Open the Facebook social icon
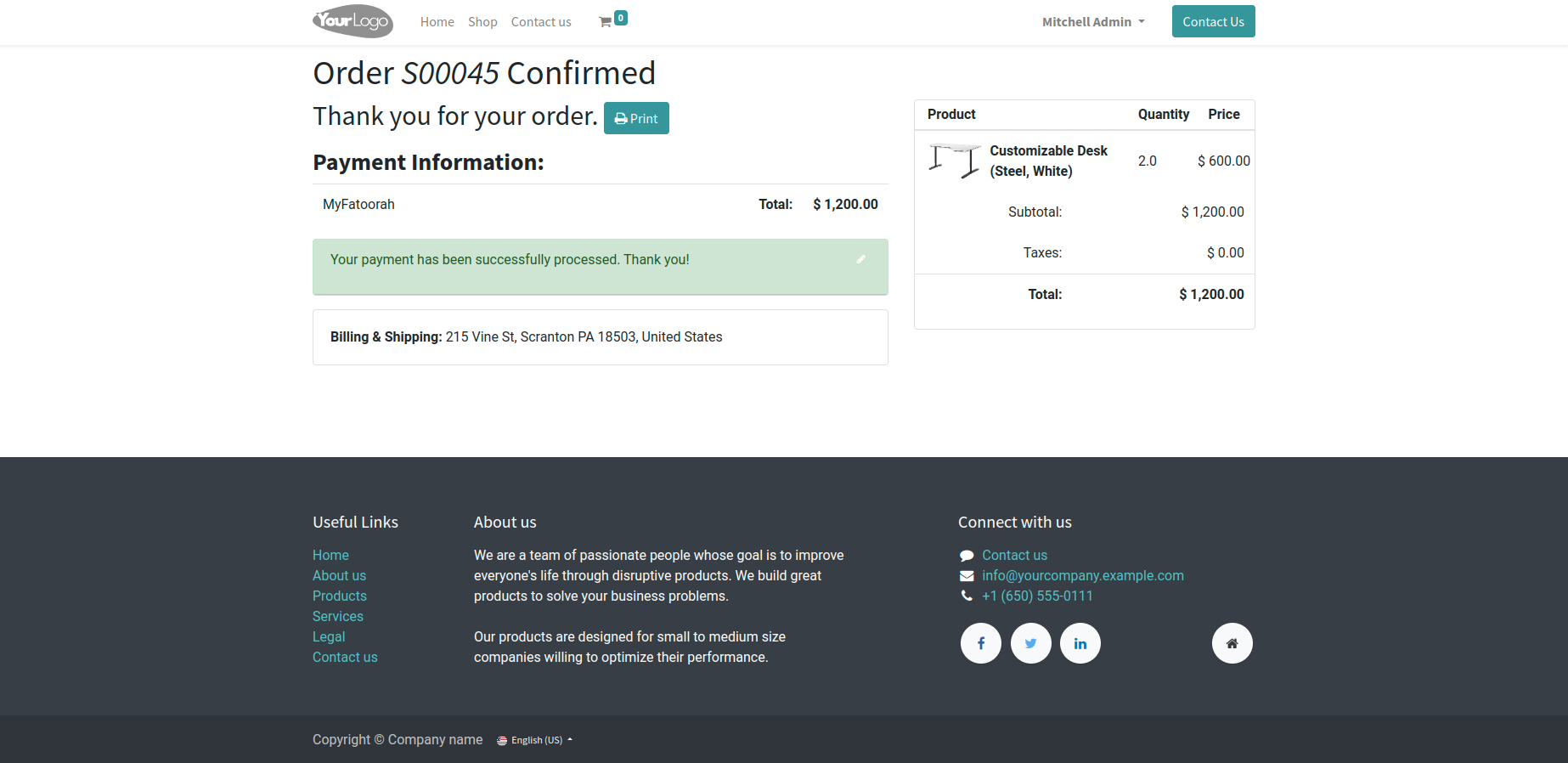Image resolution: width=1568 pixels, height=763 pixels. click(980, 643)
